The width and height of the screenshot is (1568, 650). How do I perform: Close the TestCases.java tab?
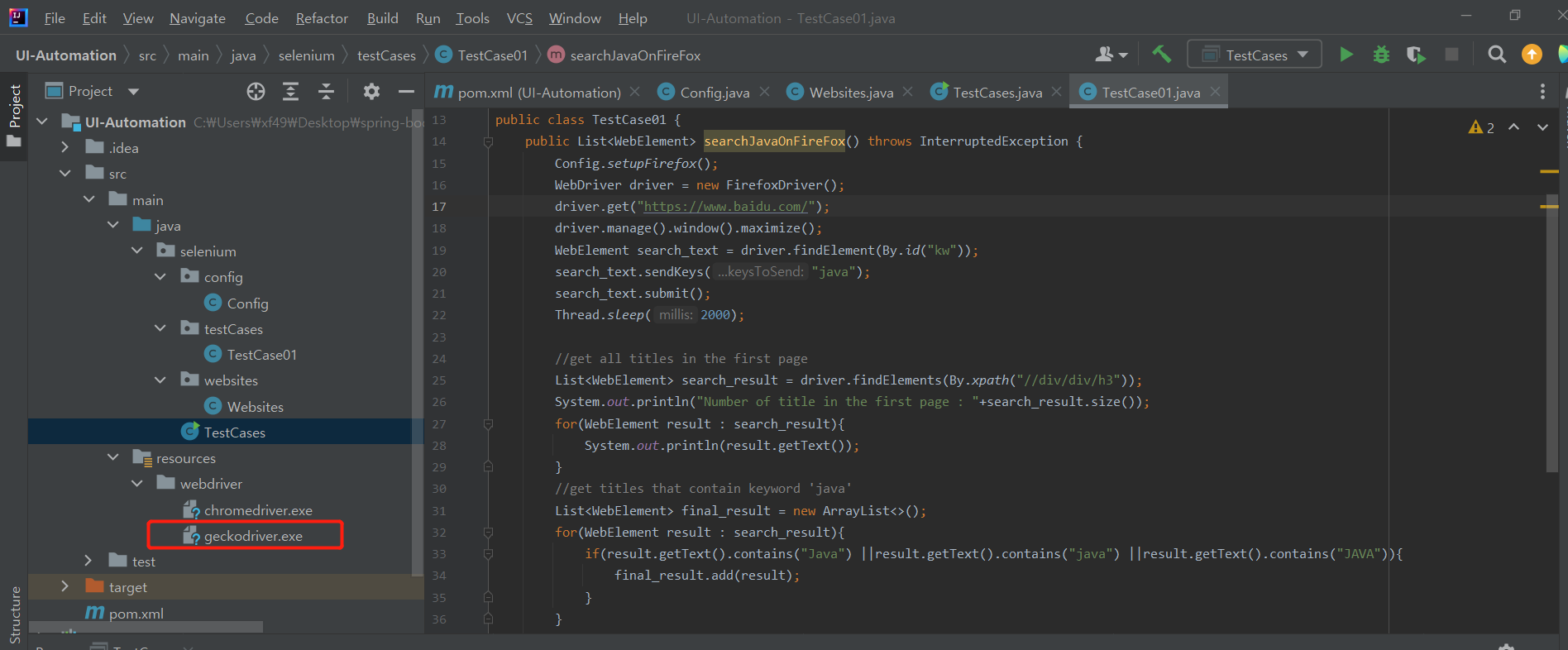1056,92
